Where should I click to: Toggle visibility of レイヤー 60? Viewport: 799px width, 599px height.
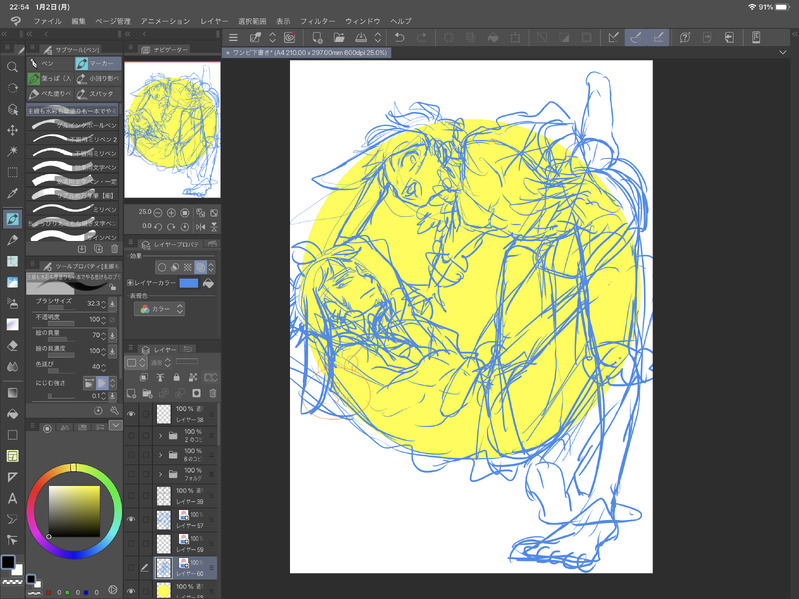pos(131,567)
